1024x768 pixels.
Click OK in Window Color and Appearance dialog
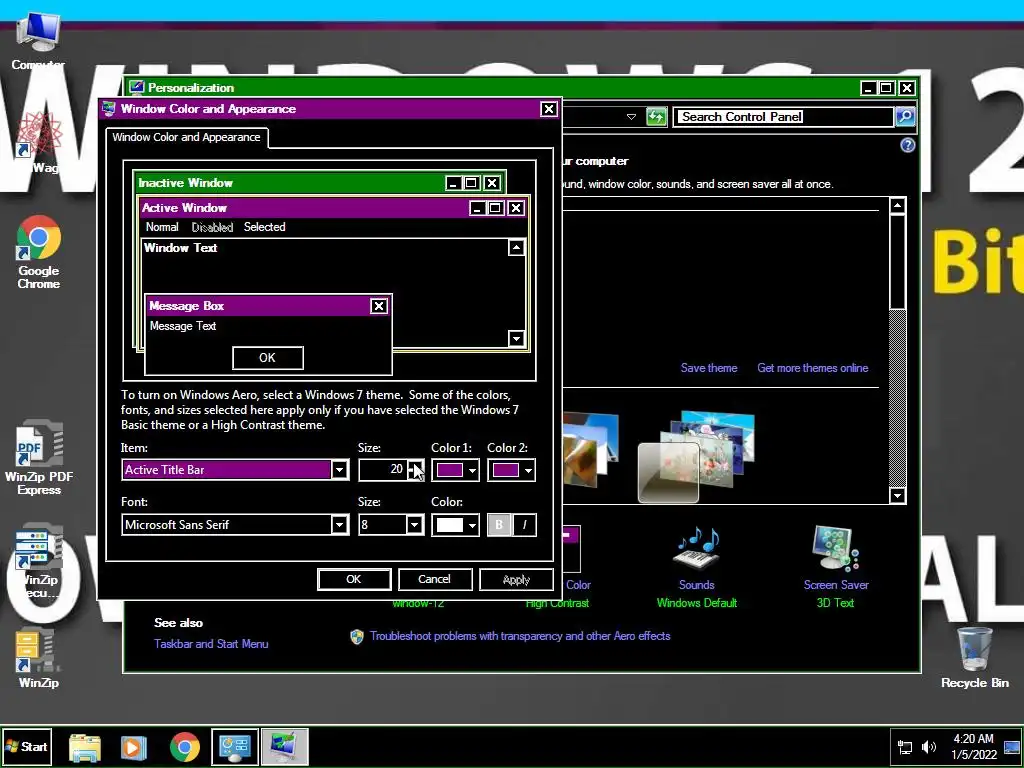[354, 579]
